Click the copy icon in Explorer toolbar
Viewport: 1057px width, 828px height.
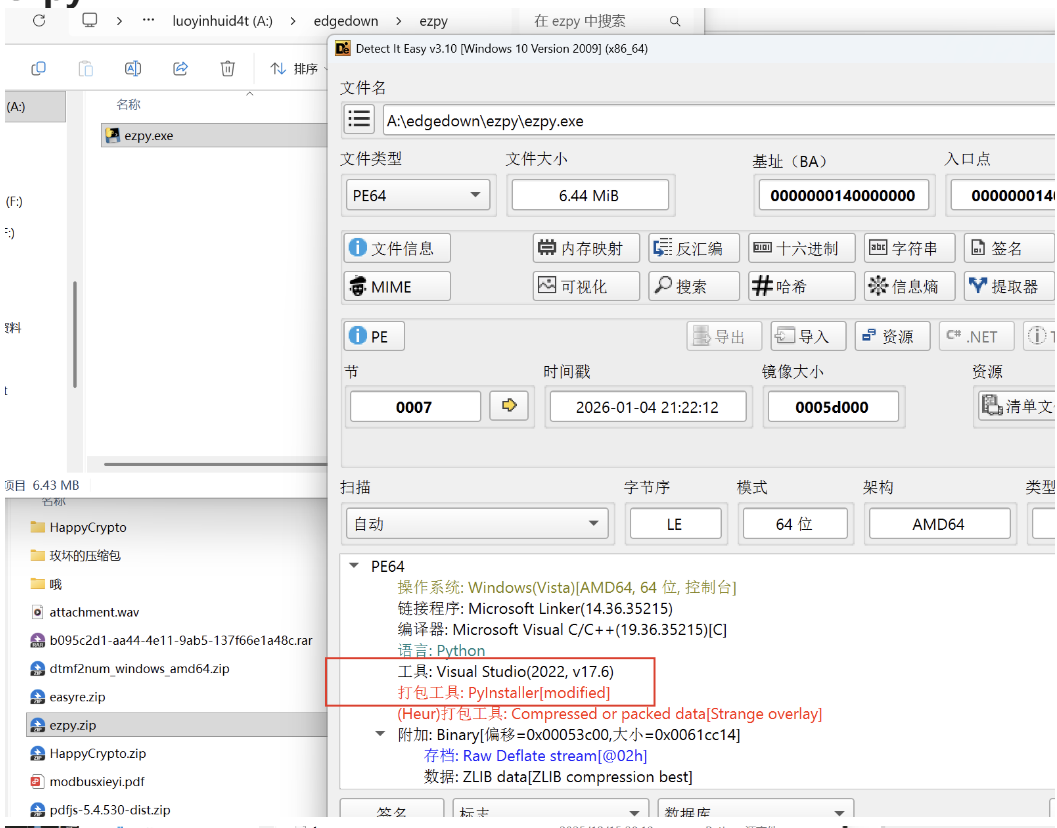(39, 68)
